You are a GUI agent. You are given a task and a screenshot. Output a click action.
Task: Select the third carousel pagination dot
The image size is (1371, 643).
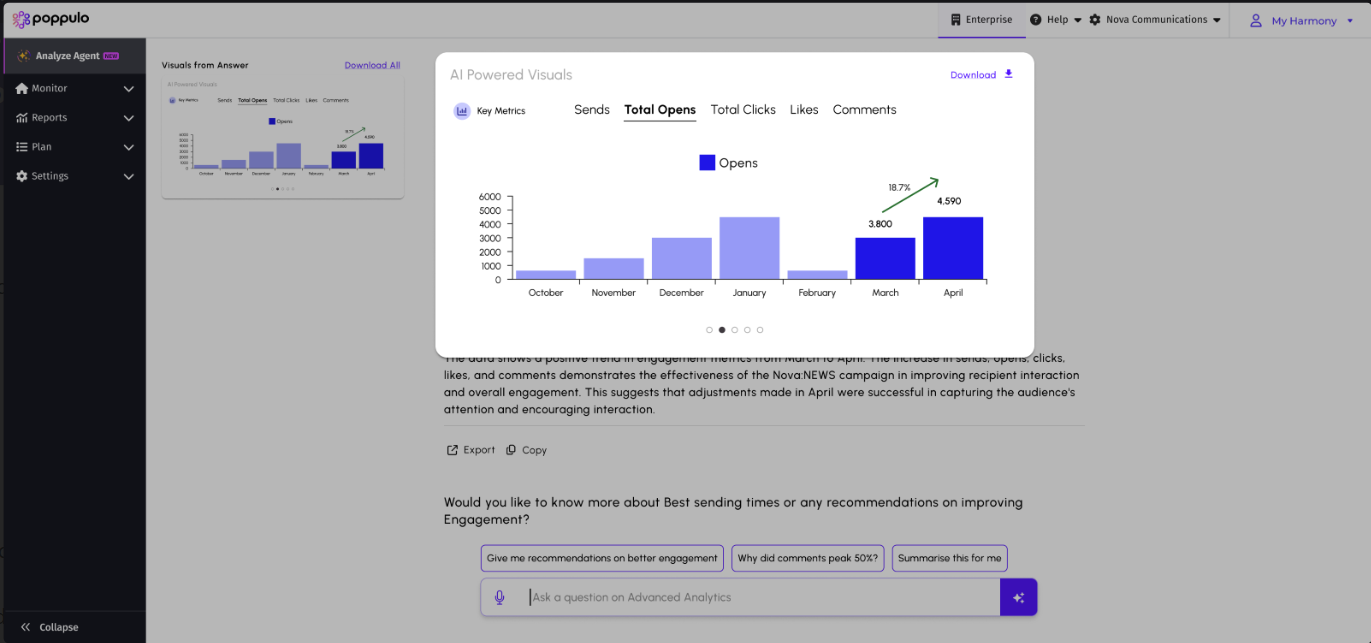734,330
